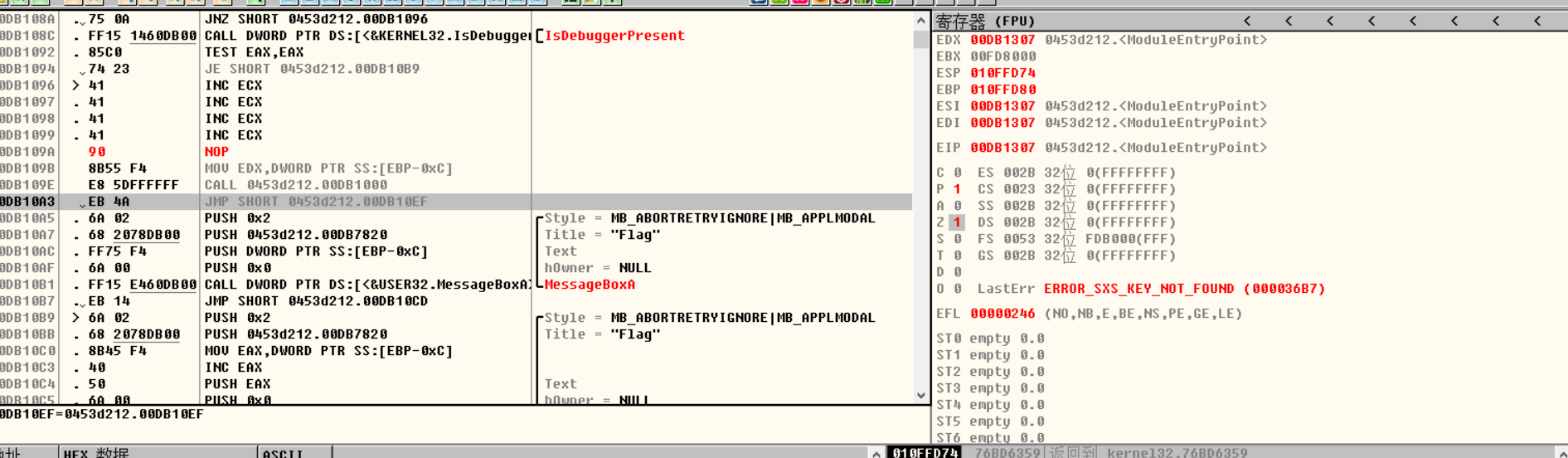Click the ST0 empty 0.0 FPU register
The image size is (1568, 458).
(990, 339)
